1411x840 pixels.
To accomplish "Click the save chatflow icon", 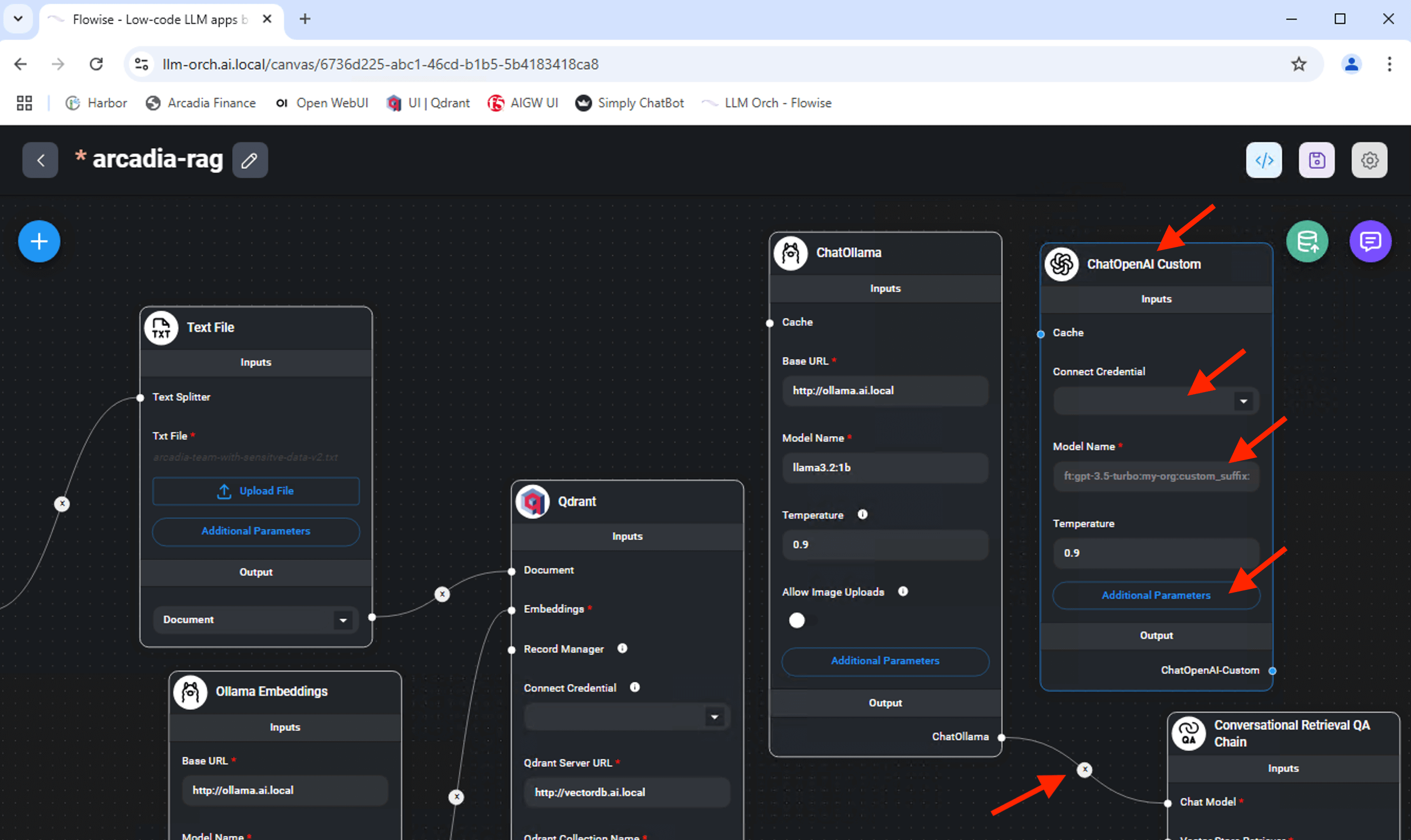I will tap(1317, 160).
